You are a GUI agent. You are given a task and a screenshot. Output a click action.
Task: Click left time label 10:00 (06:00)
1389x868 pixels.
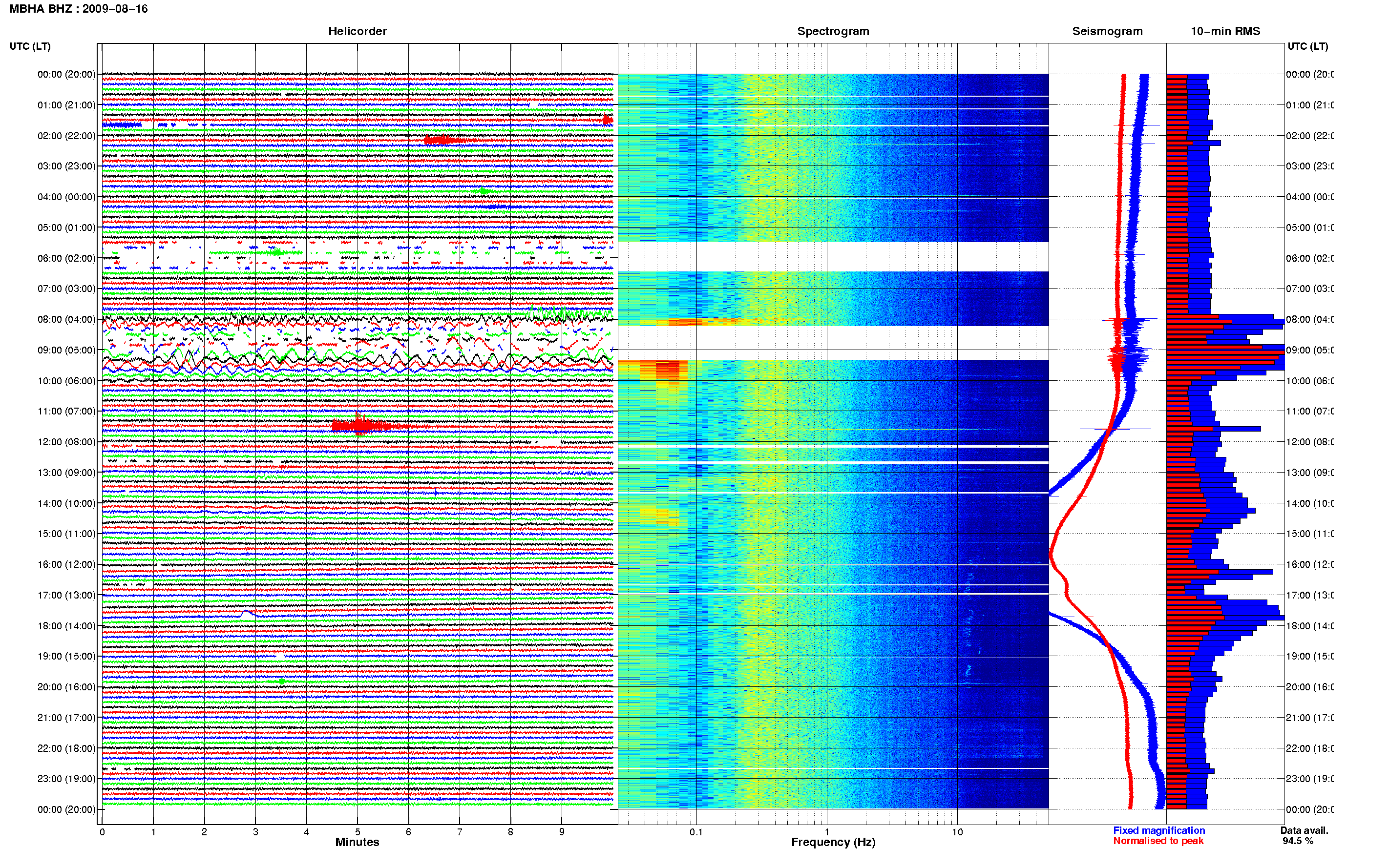(x=66, y=381)
